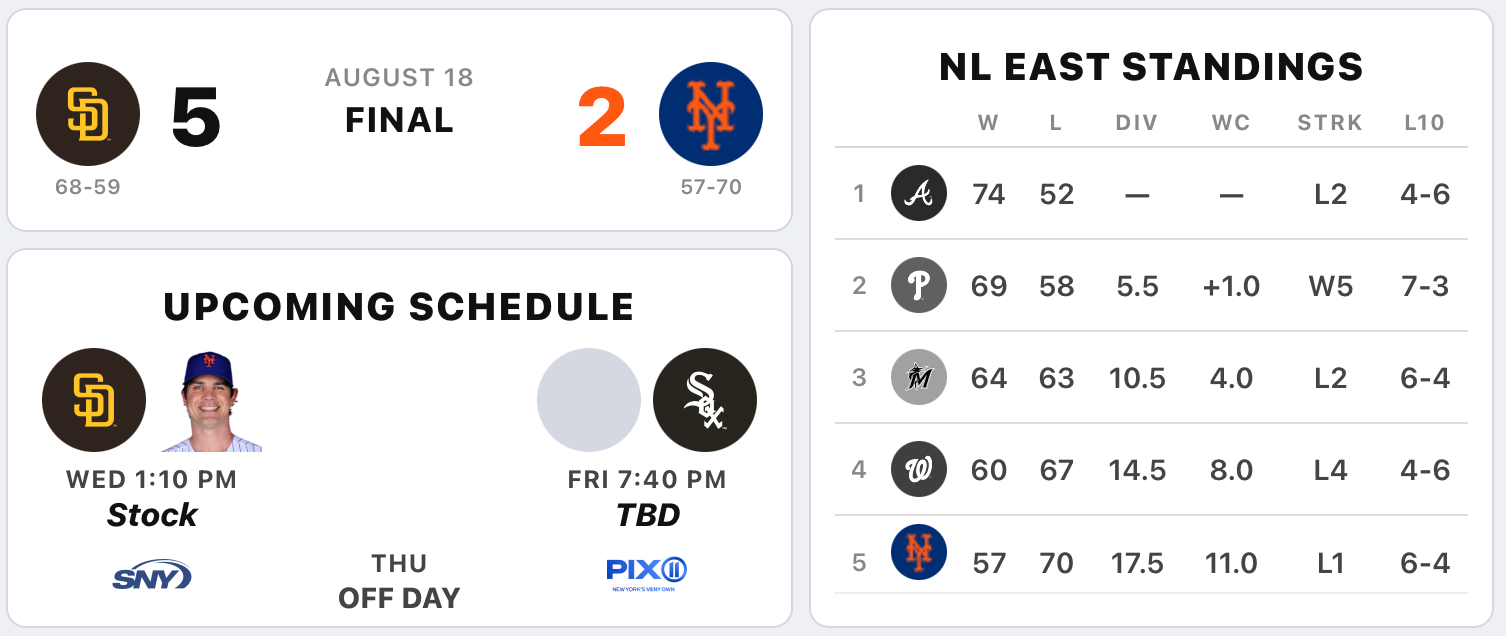The width and height of the screenshot is (1506, 636).
Task: Select the Marlins logo in standings
Action: 919,378
